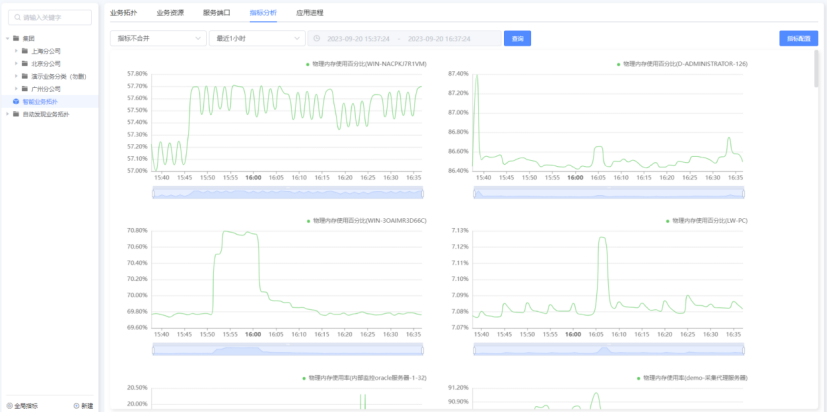Click the 新建 plus icon at bottom
827x412 pixels.
click(x=76, y=406)
